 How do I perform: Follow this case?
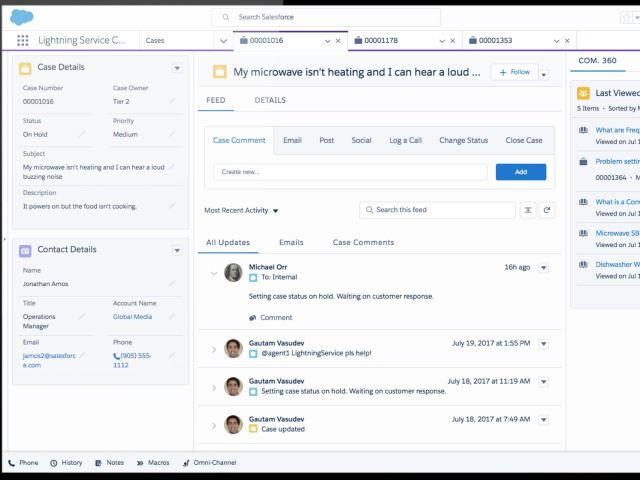click(x=514, y=73)
